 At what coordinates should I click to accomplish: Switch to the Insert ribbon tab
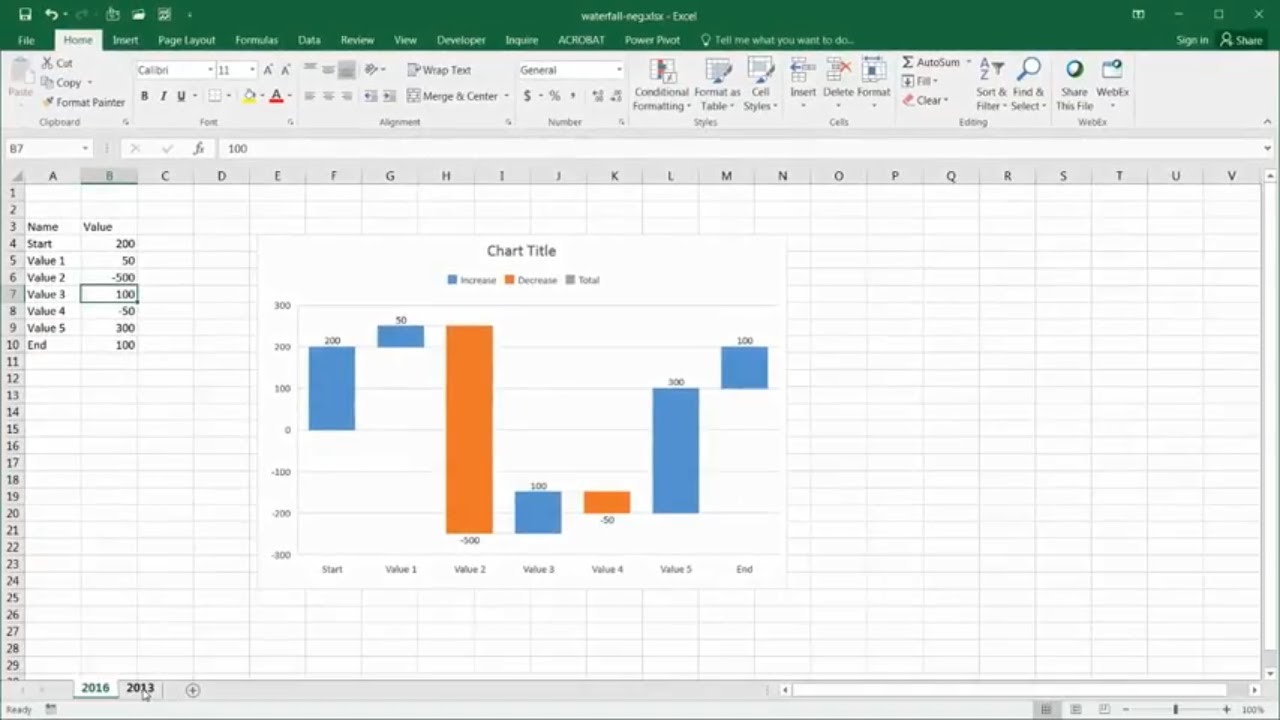tap(125, 40)
